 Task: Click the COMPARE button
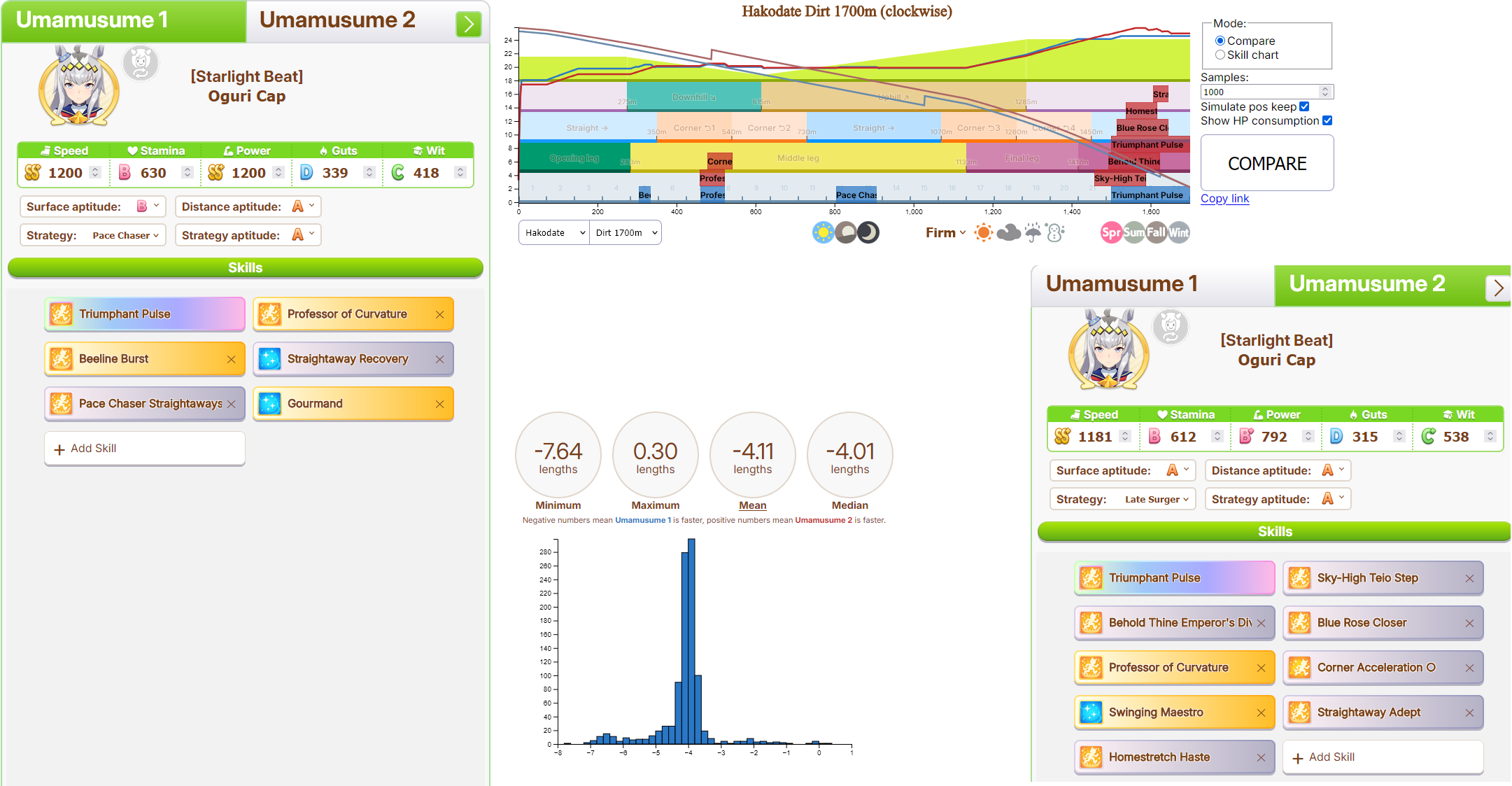(x=1267, y=163)
